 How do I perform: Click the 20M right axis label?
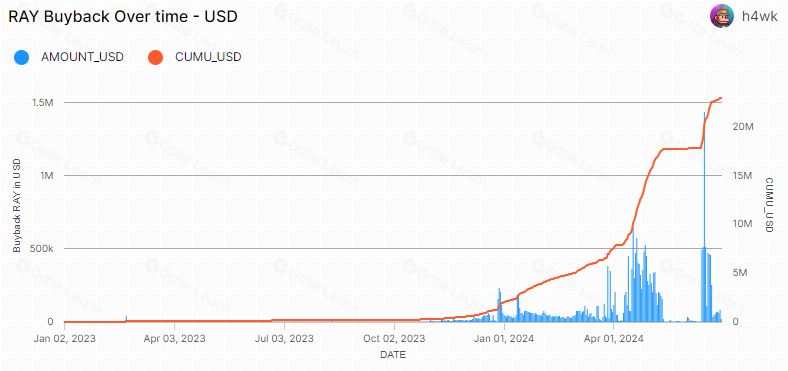[x=742, y=127]
